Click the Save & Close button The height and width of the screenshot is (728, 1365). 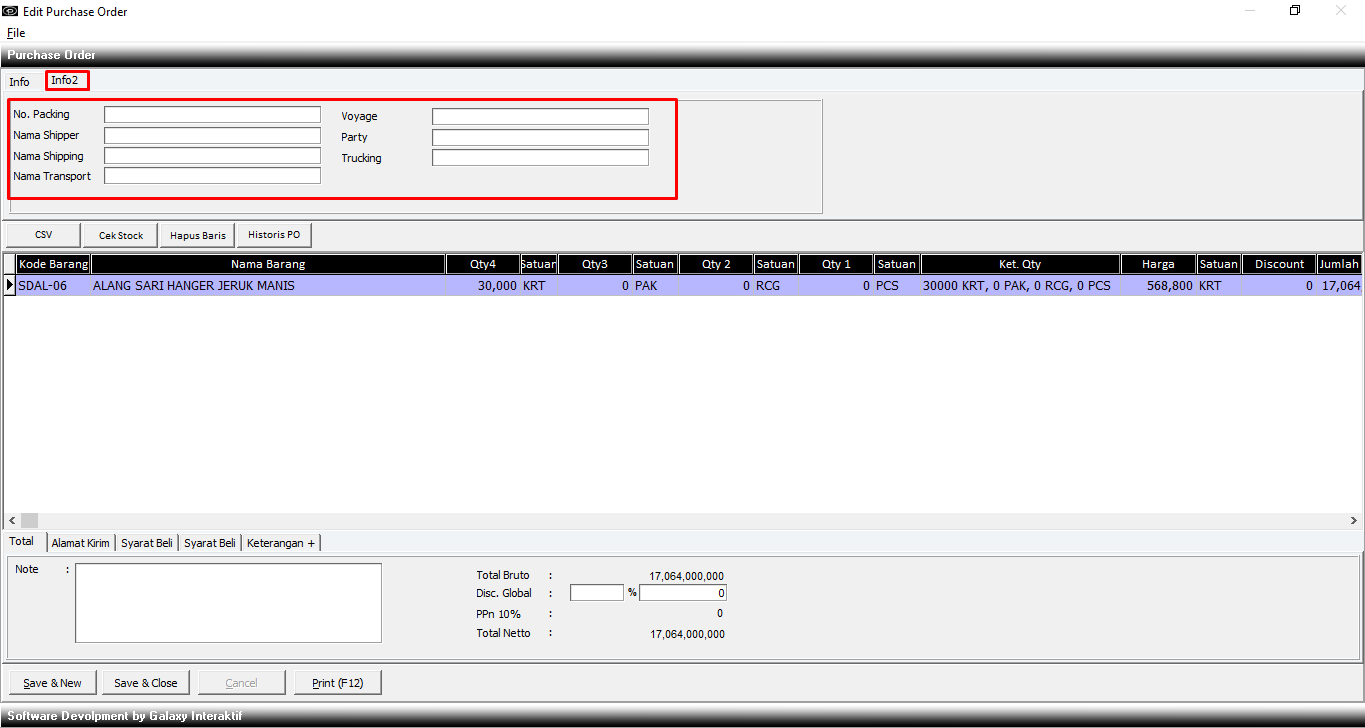click(x=146, y=683)
